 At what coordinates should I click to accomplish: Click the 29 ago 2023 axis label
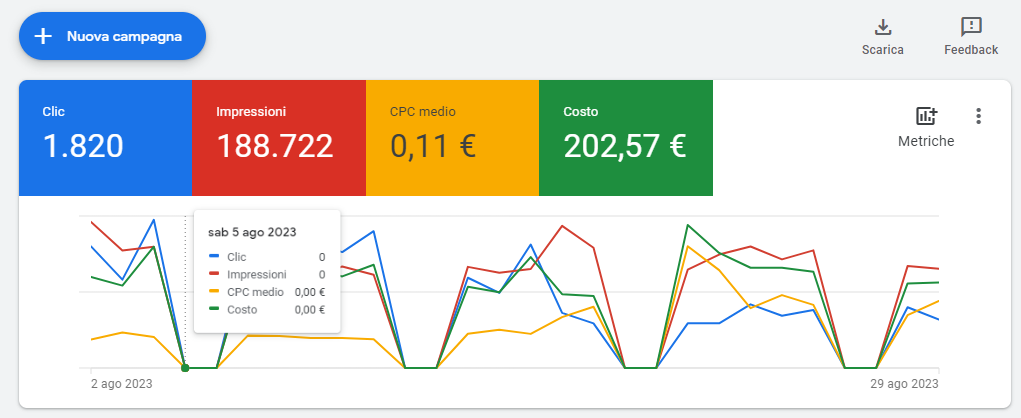pyautogui.click(x=905, y=384)
